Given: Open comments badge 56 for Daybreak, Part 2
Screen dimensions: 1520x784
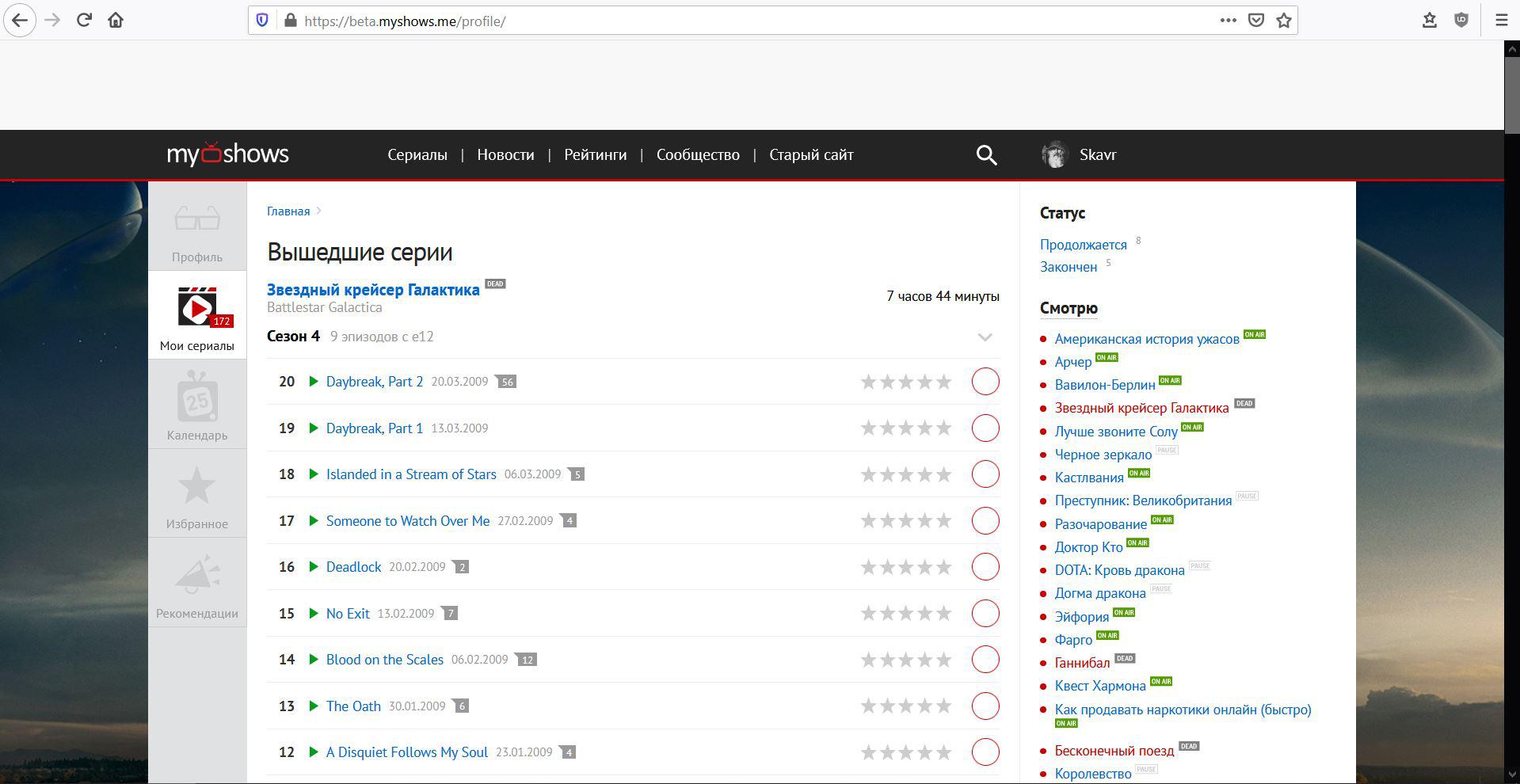Looking at the screenshot, I should click(506, 382).
